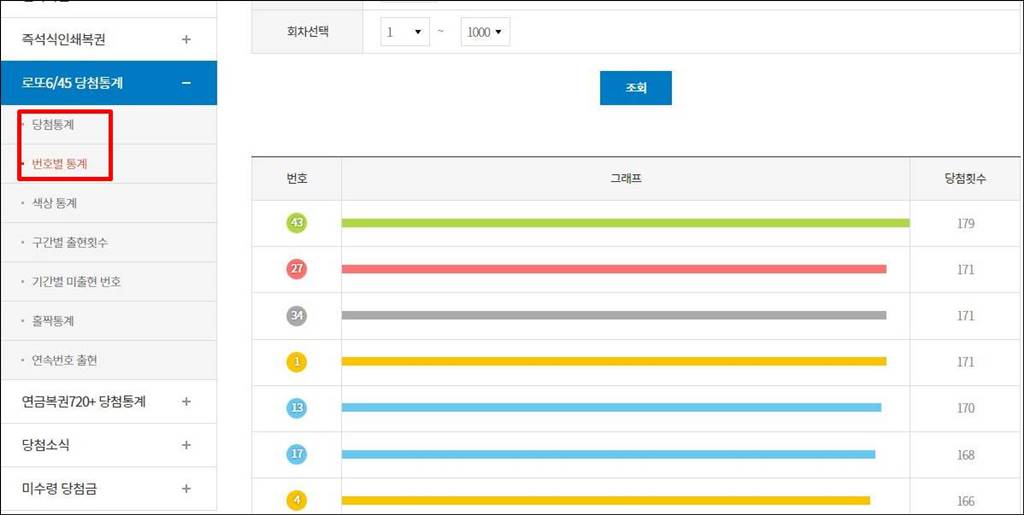Click the 그래프 column header
Screen dimensions: 1024x515
[x=626, y=179]
